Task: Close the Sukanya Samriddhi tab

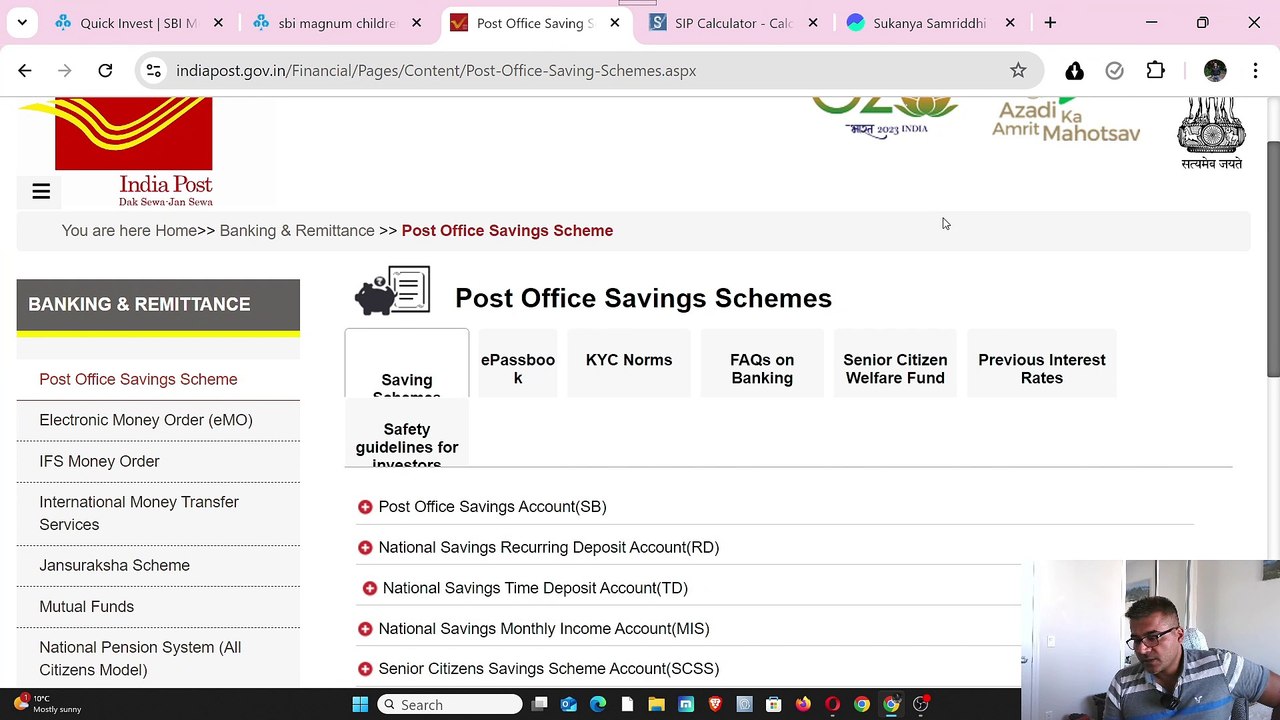Action: (1010, 23)
